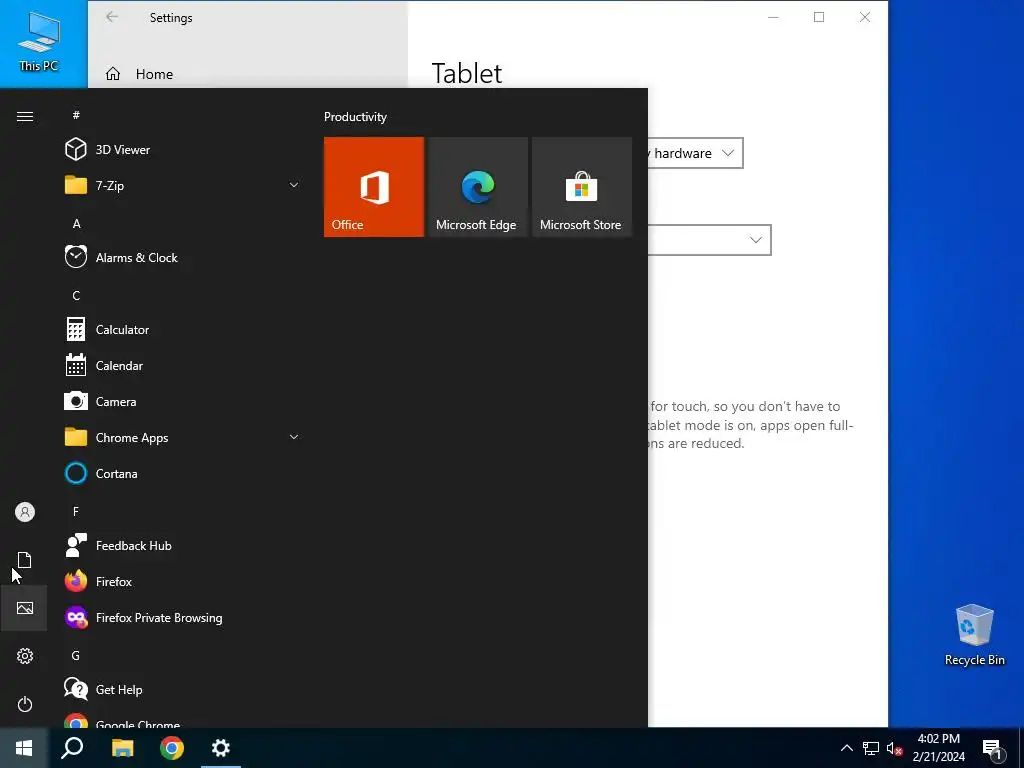Switch to Settings via taskbar gear
Image resolution: width=1024 pixels, height=768 pixels.
221,748
